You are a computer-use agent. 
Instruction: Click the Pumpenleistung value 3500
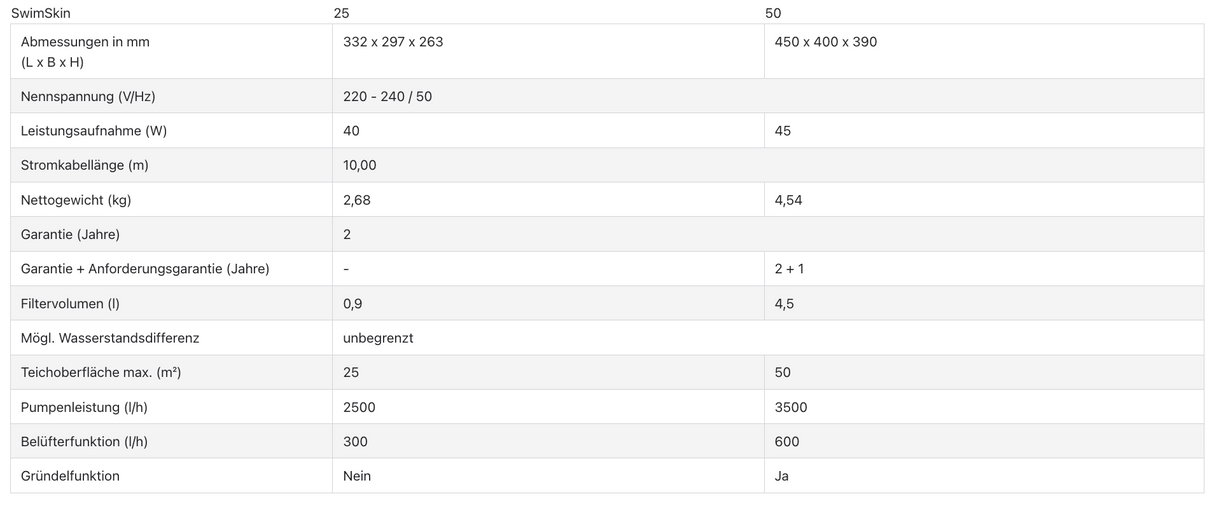(x=791, y=407)
